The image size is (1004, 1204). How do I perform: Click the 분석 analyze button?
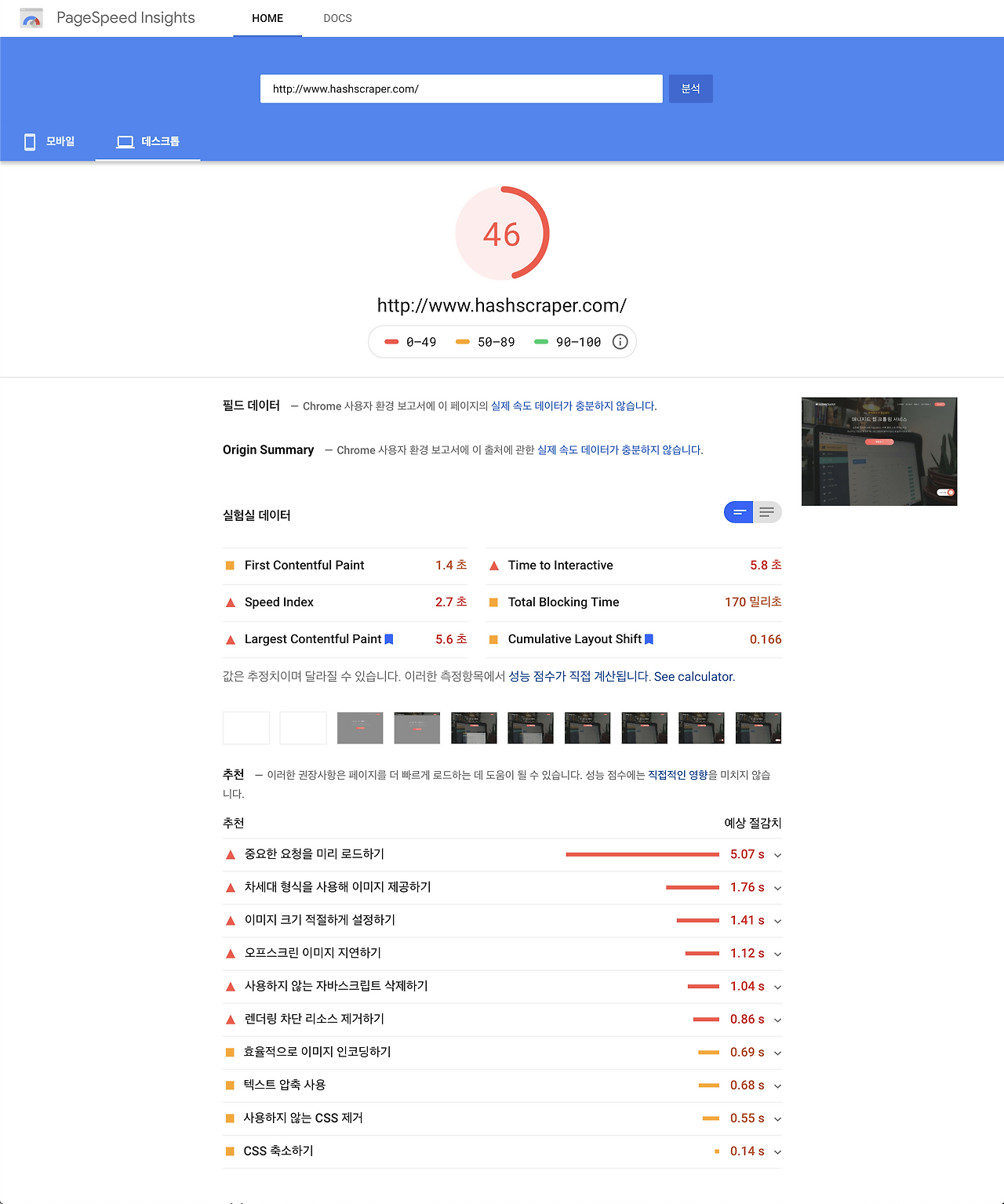[690, 89]
